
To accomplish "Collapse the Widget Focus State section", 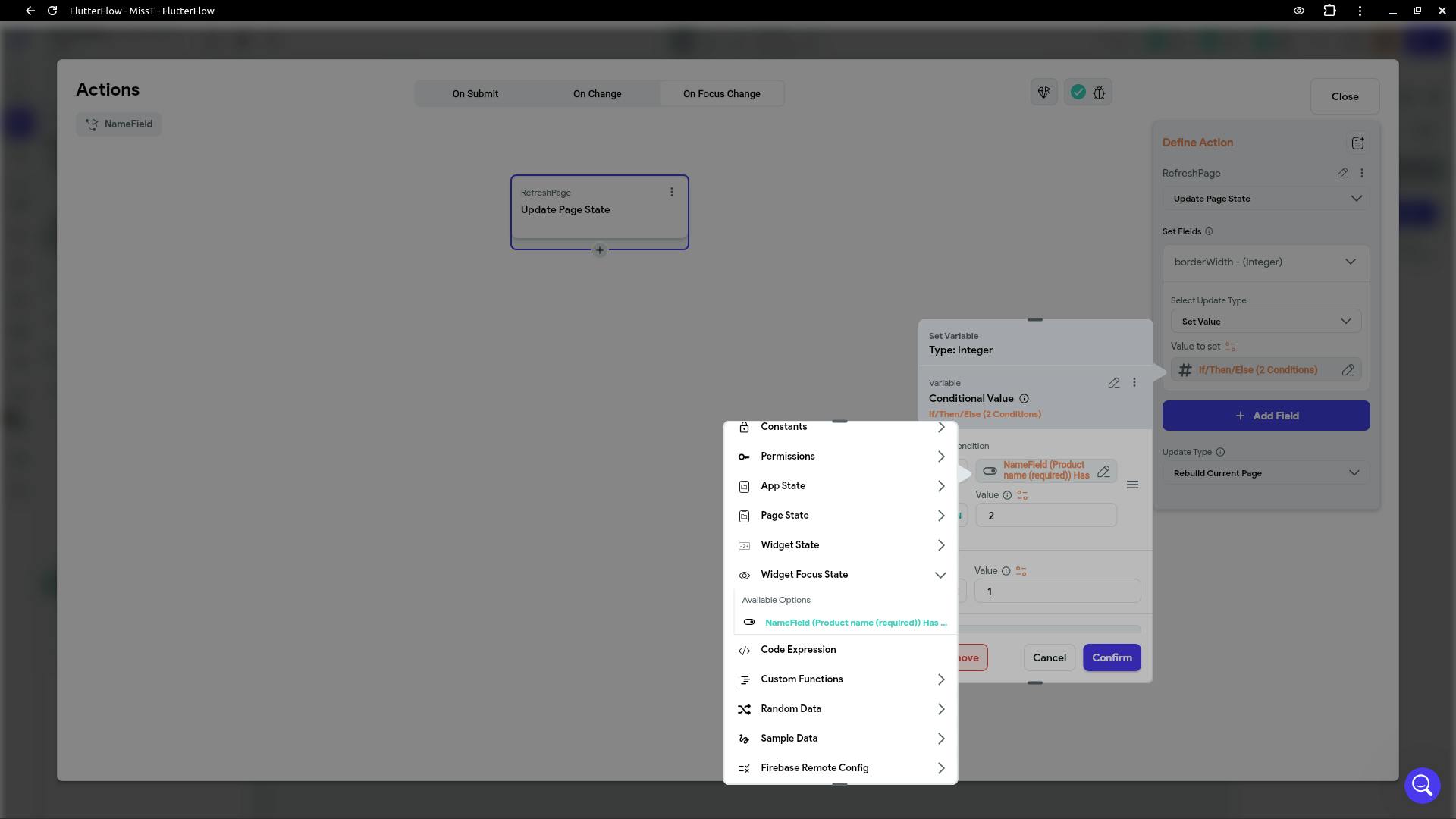I will 940,575.
